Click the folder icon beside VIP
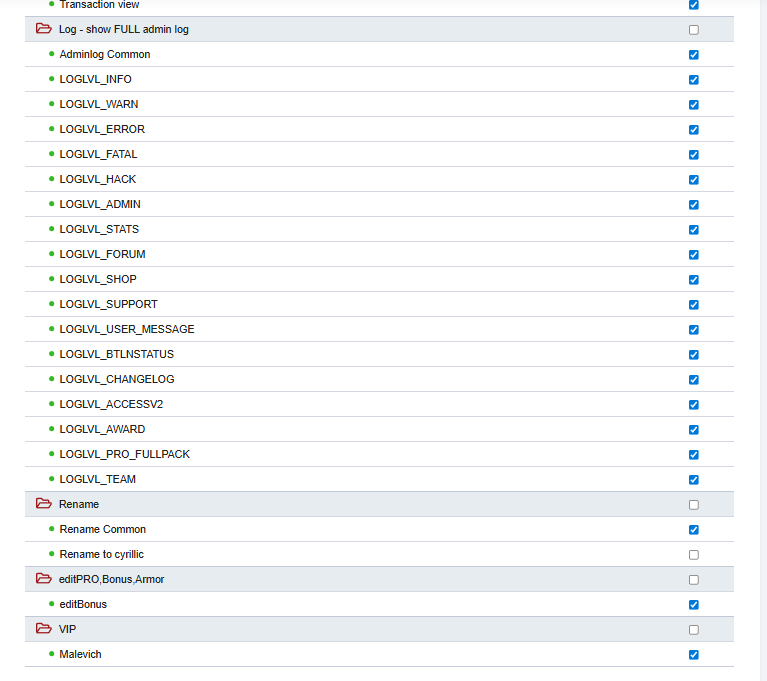Screen dimensions: 767x681 tap(44, 628)
